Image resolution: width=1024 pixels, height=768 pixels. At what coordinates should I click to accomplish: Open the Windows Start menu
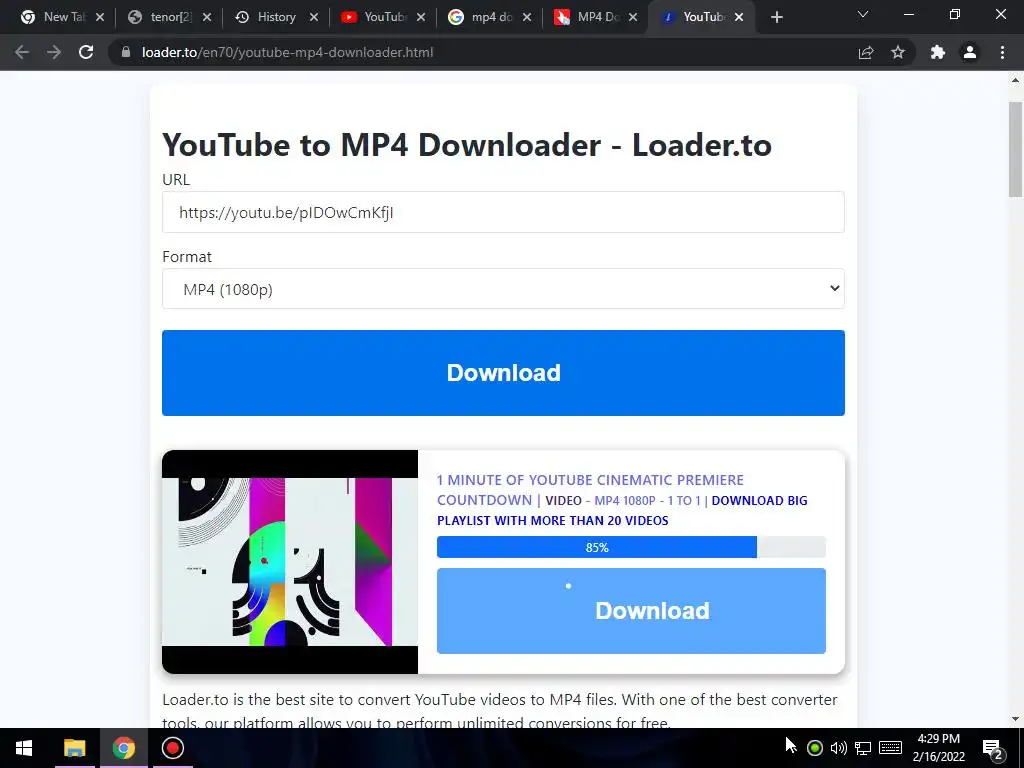(x=24, y=748)
